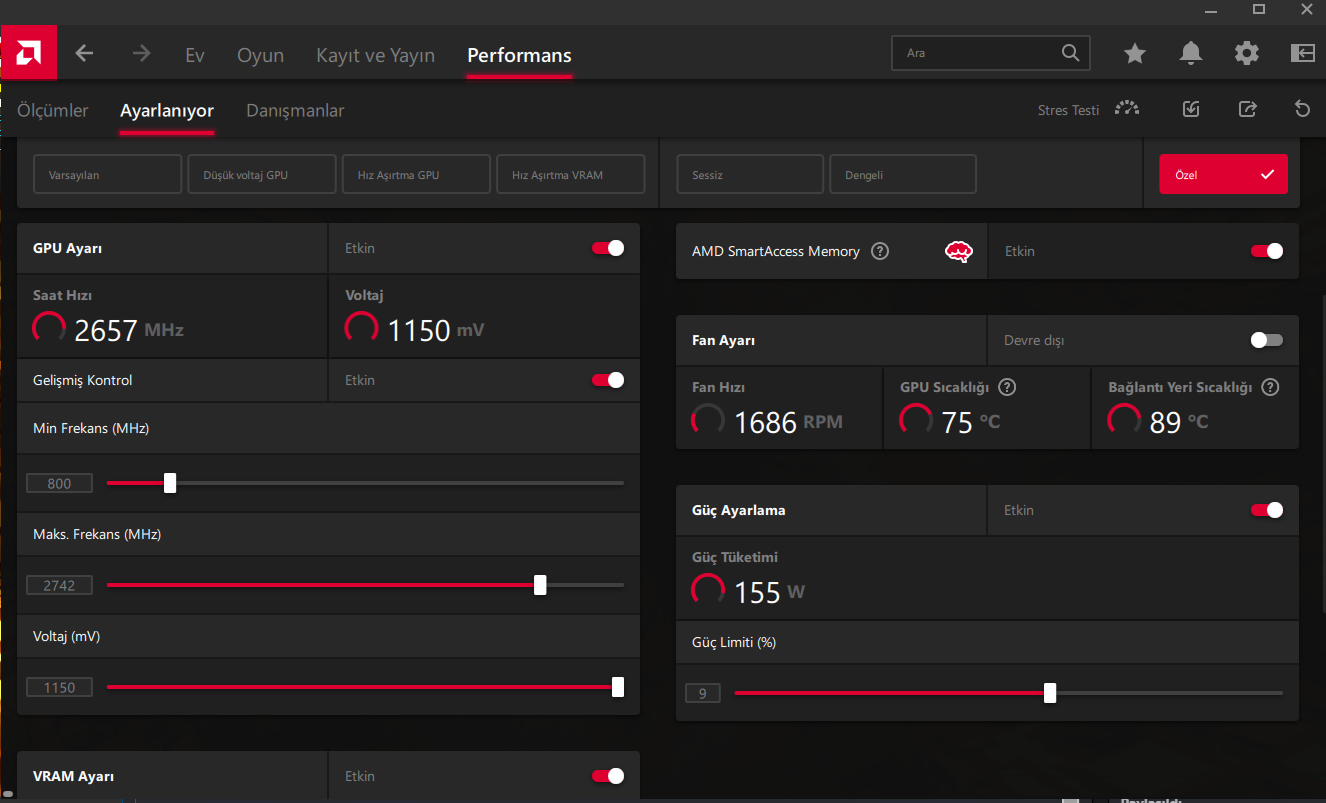Viewport: 1326px width, 803px height.
Task: Click the 89 °C junction temperature reading
Action: tap(1179, 422)
